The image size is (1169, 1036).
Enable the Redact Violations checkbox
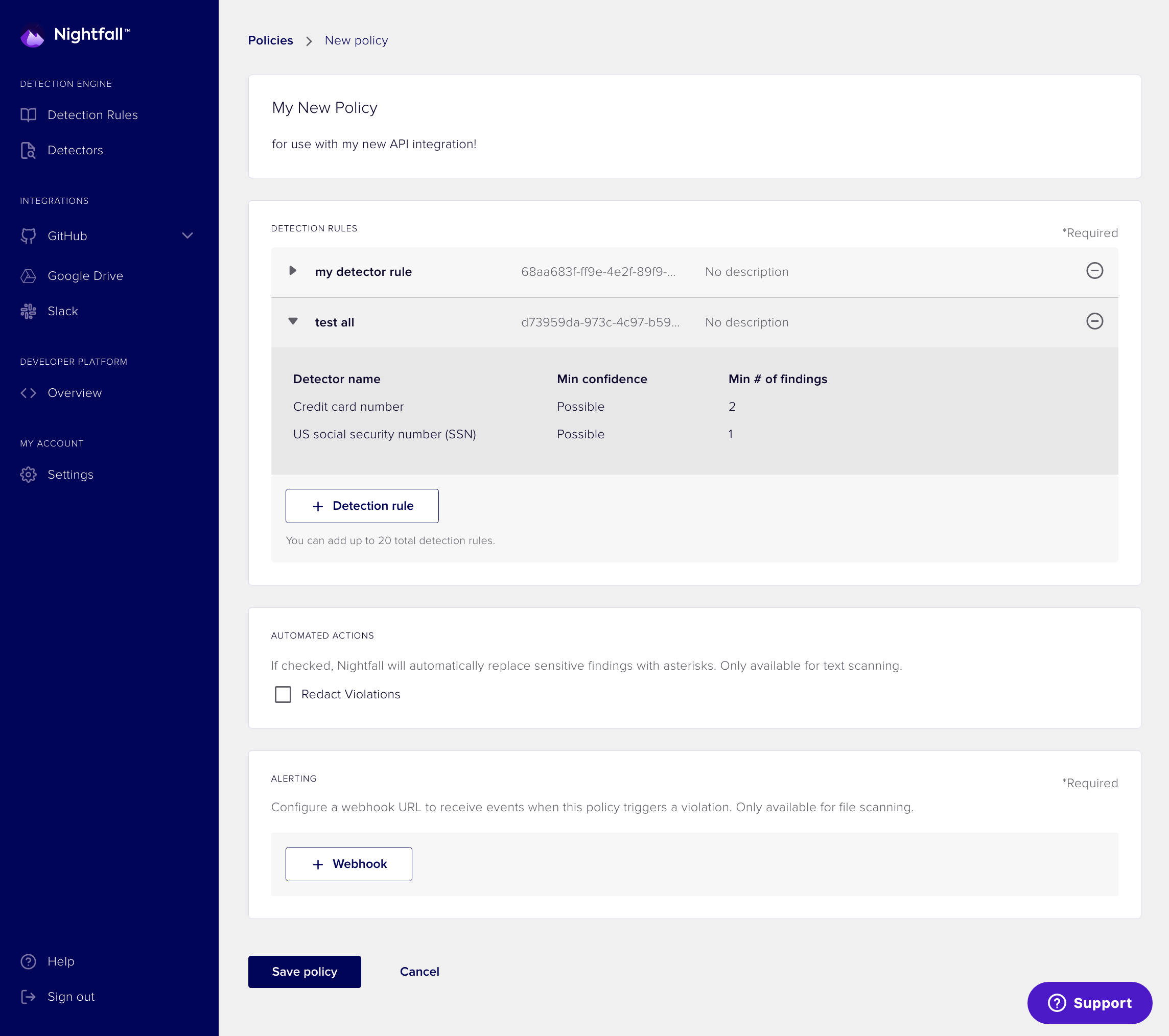283,694
